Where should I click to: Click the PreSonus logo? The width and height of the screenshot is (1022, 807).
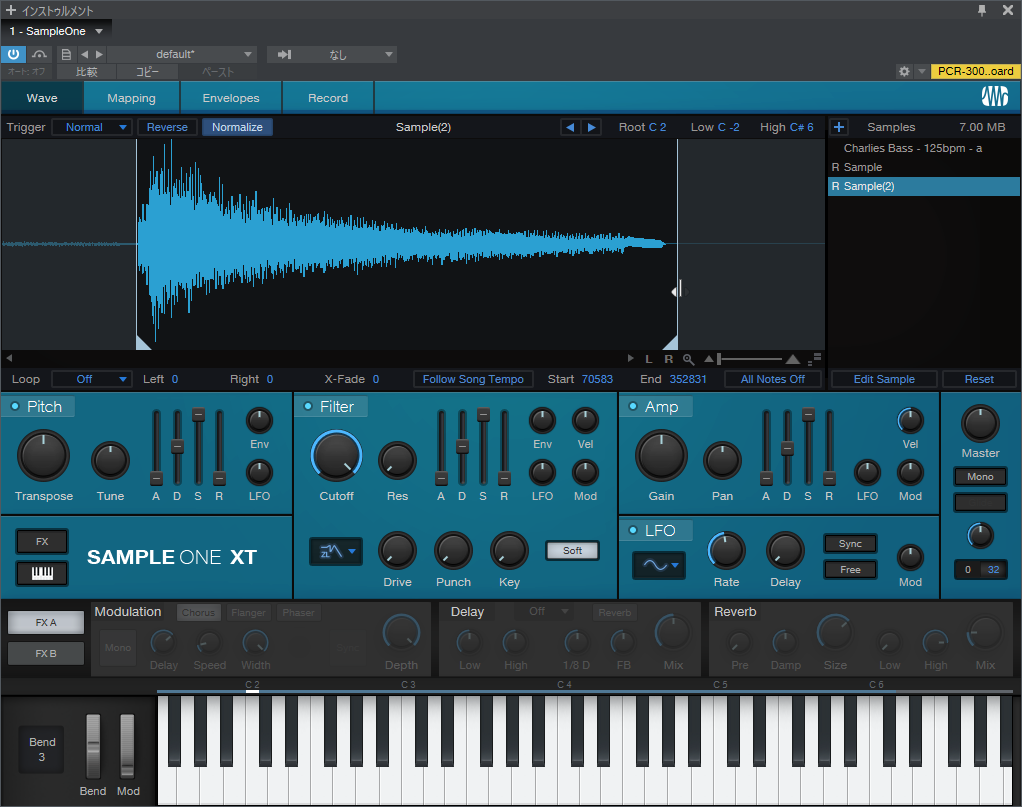pos(995,96)
